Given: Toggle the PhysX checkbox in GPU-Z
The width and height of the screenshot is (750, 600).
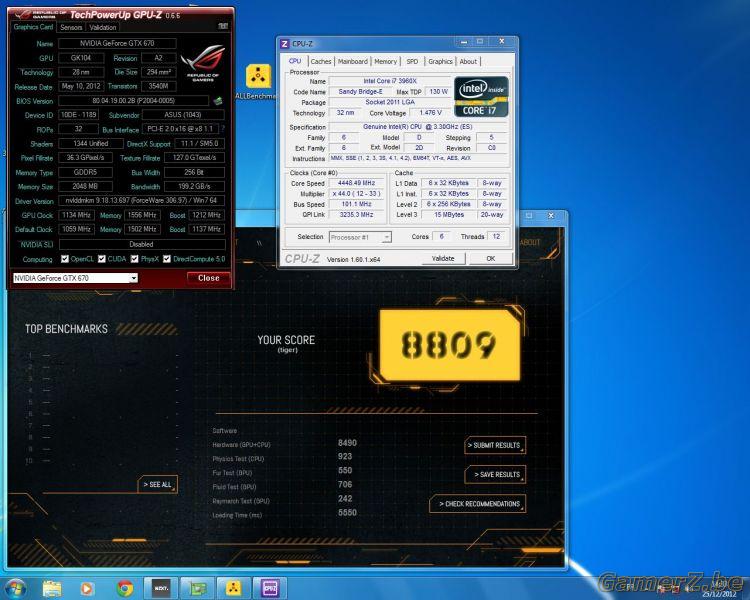Looking at the screenshot, I should (134, 259).
